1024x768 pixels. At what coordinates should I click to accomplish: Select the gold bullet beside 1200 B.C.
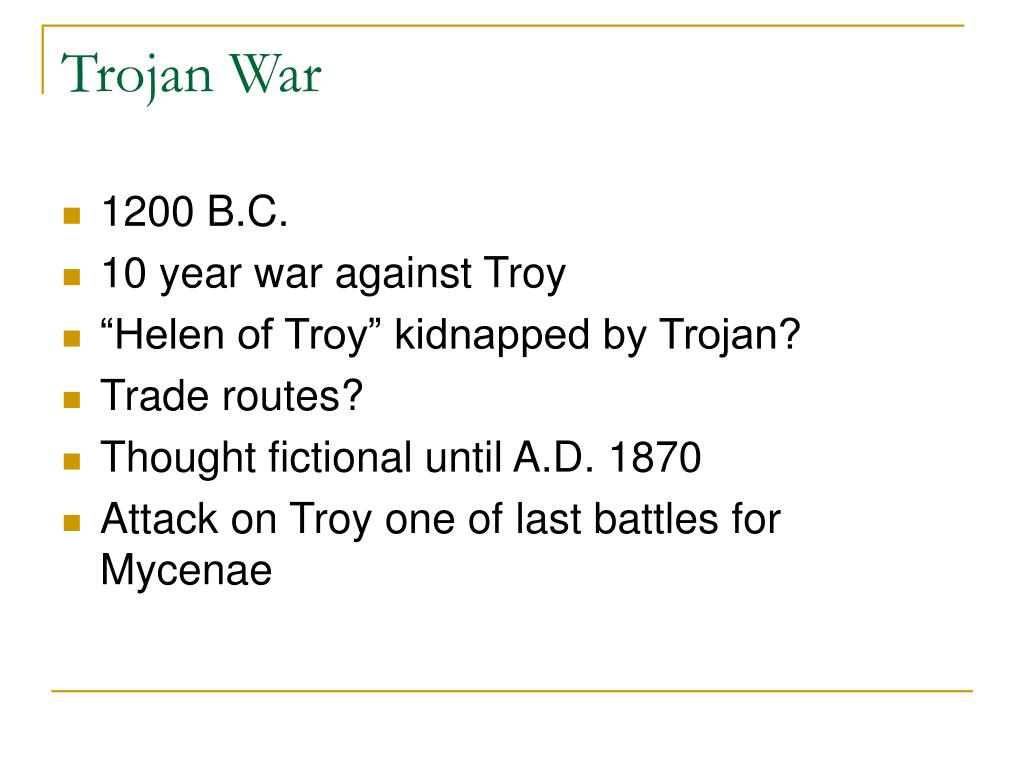[x=72, y=215]
